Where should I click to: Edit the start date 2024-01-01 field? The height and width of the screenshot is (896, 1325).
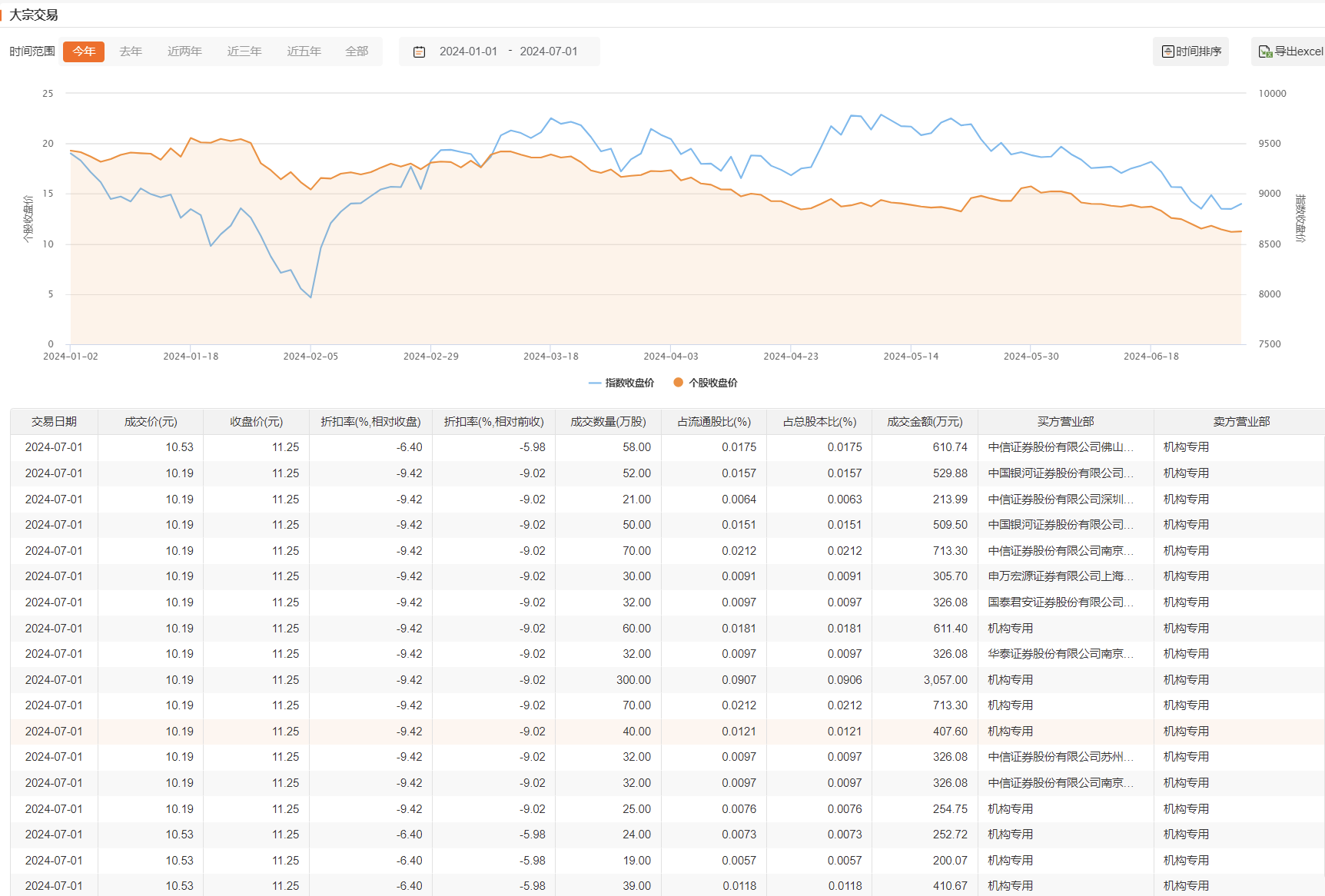468,51
